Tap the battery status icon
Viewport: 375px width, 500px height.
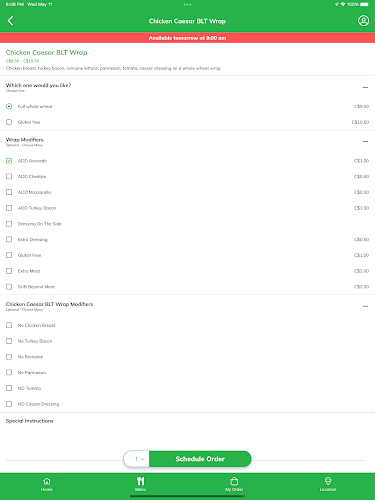pos(365,4)
